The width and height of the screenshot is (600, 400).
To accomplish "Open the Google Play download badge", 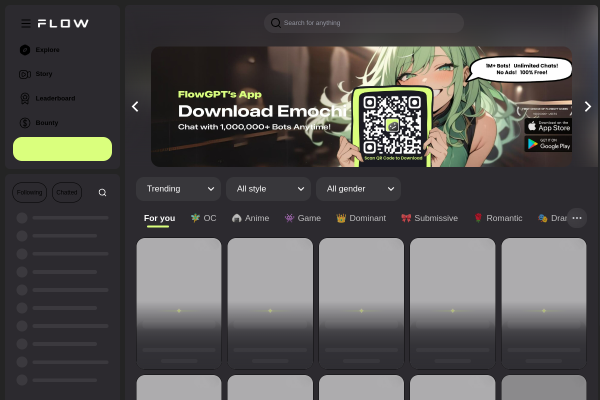I will (x=548, y=144).
